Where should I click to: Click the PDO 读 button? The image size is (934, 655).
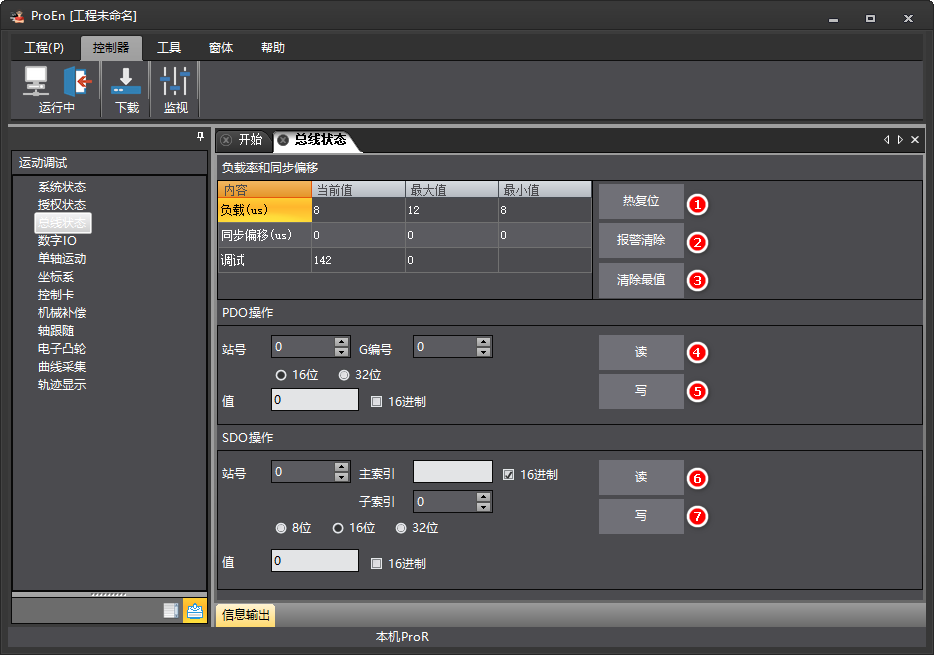click(x=641, y=352)
